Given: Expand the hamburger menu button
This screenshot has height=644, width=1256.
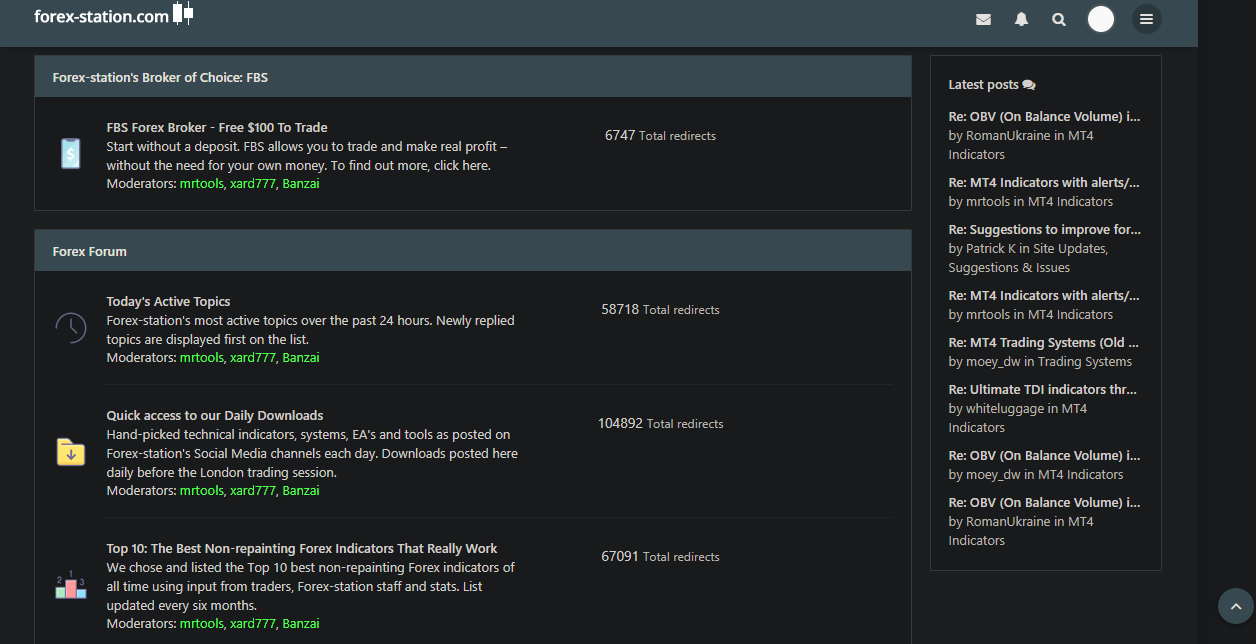Looking at the screenshot, I should [x=1146, y=19].
